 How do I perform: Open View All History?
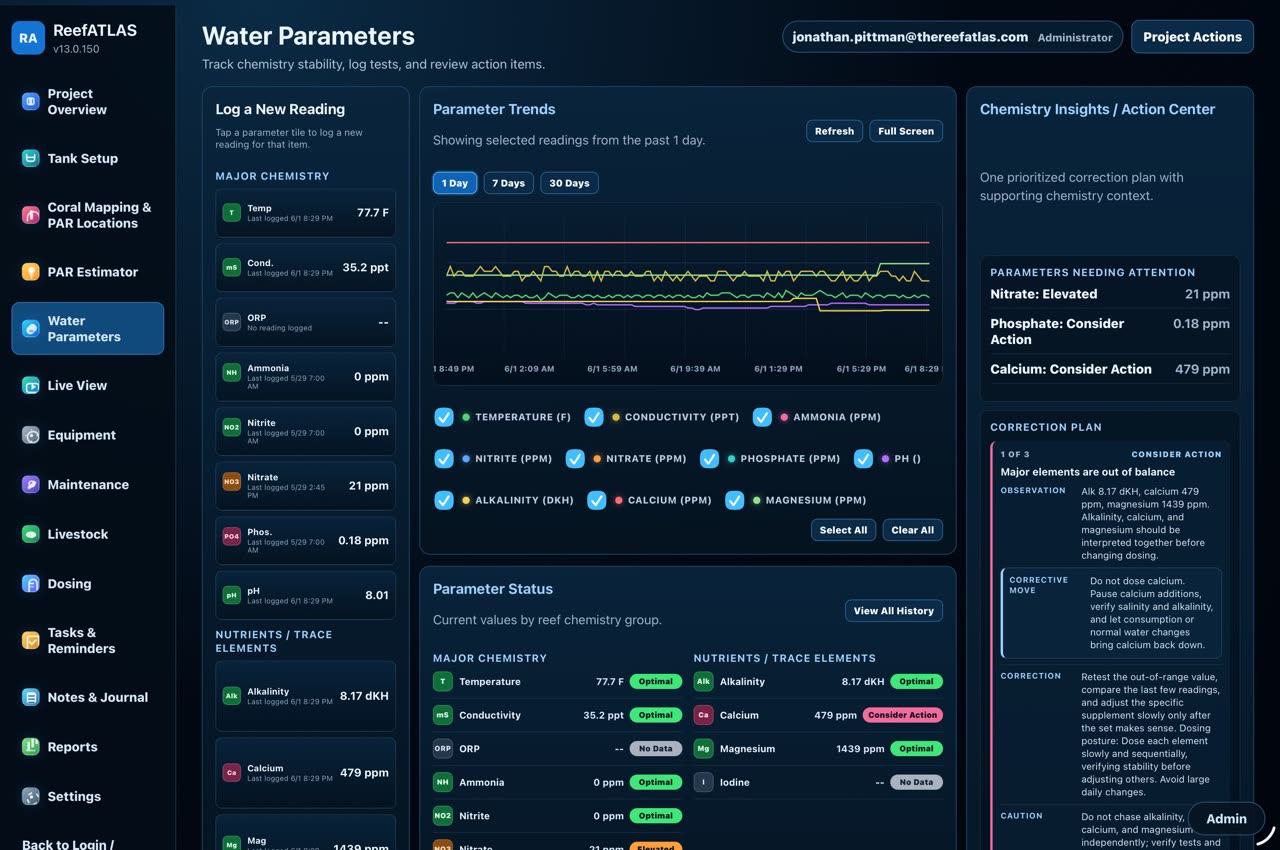(894, 611)
